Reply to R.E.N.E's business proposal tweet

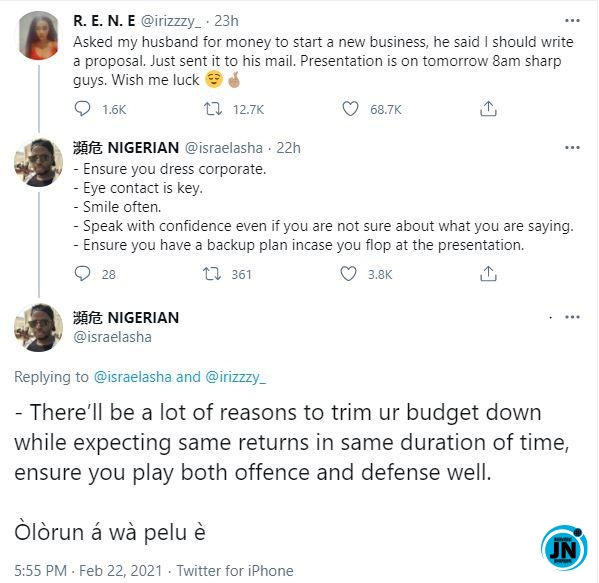click(x=82, y=109)
